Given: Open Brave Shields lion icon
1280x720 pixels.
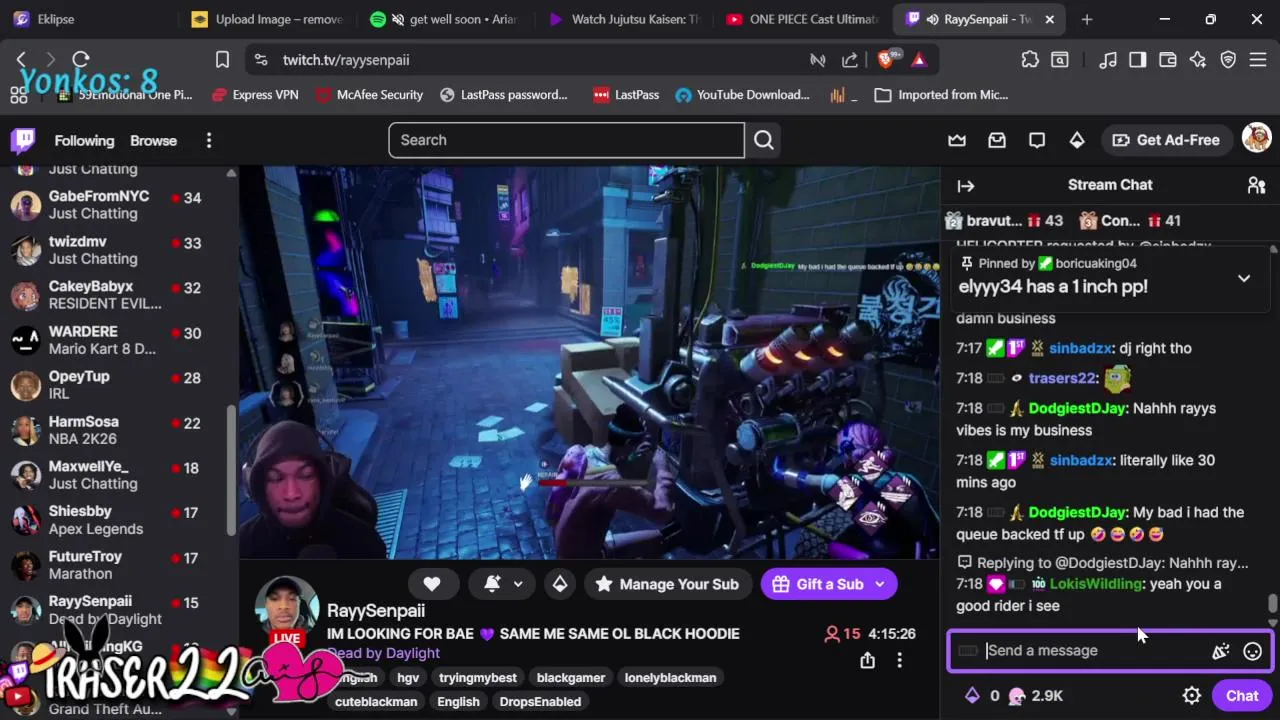Looking at the screenshot, I should pos(886,60).
